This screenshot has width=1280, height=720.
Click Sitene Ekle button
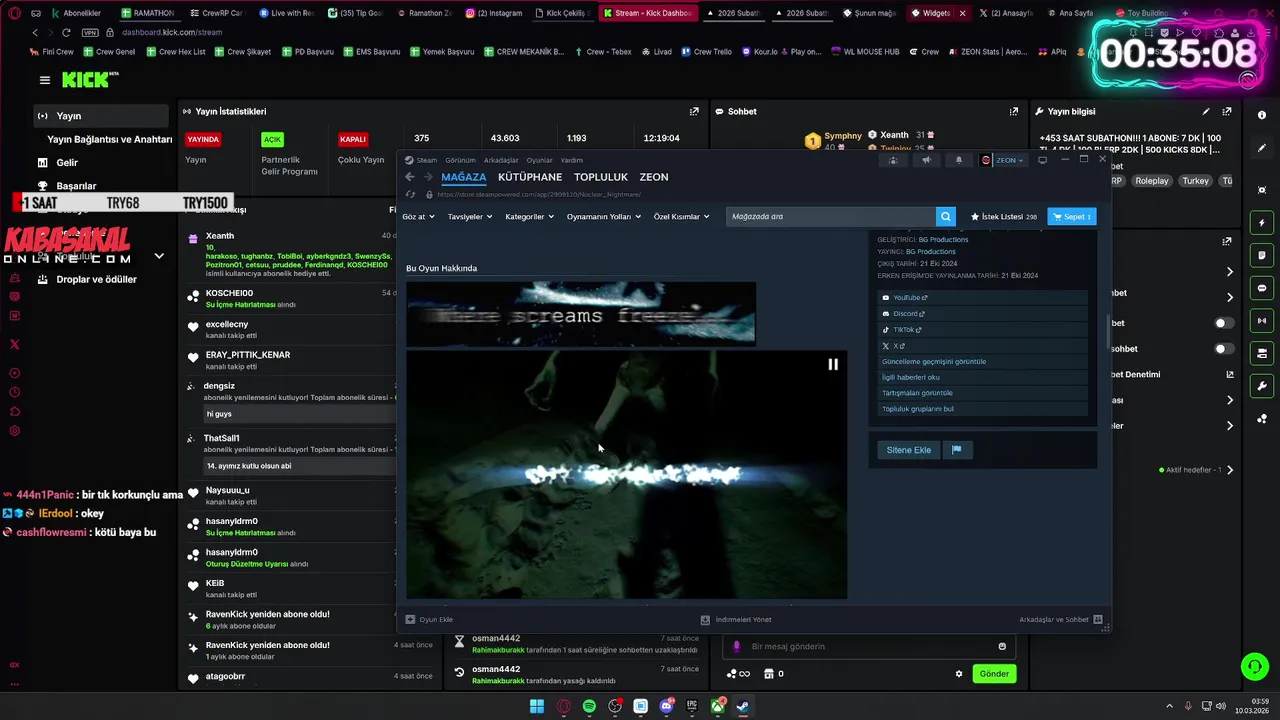pos(909,450)
